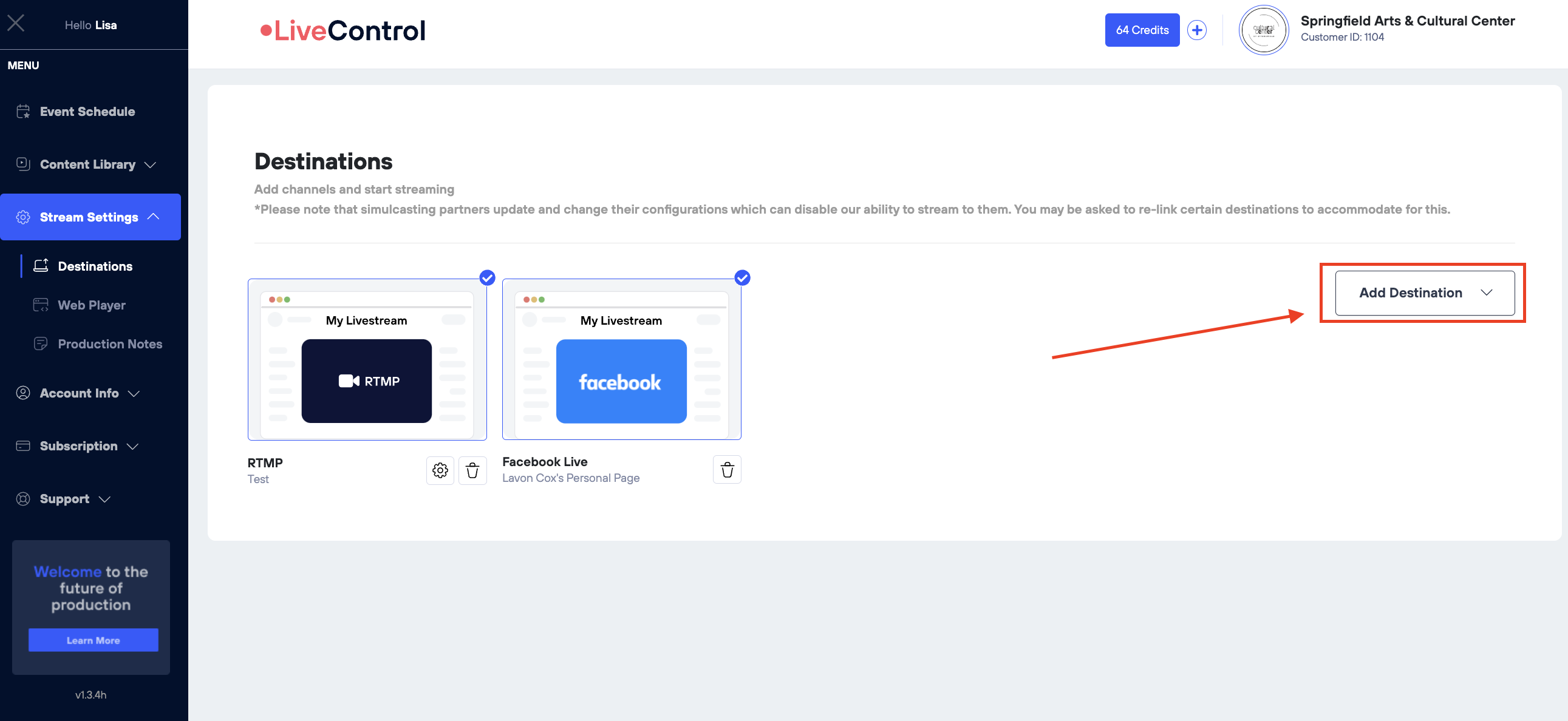The image size is (1568, 721).
Task: Select the Facebook livestream thumbnail card
Action: (621, 359)
